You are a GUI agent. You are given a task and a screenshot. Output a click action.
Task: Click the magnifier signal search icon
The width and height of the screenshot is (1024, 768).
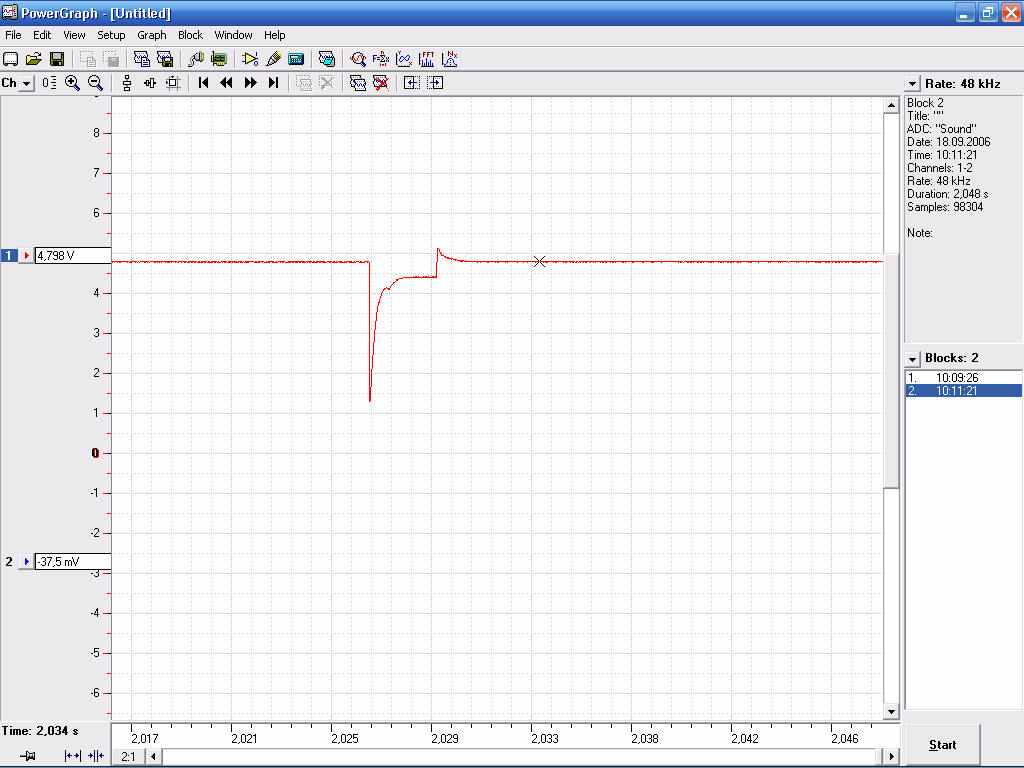(x=357, y=59)
